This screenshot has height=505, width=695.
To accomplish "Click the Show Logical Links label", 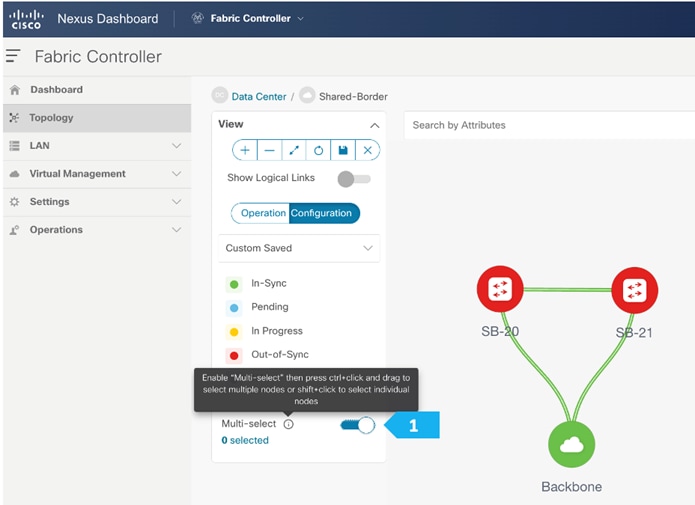I will click(271, 178).
